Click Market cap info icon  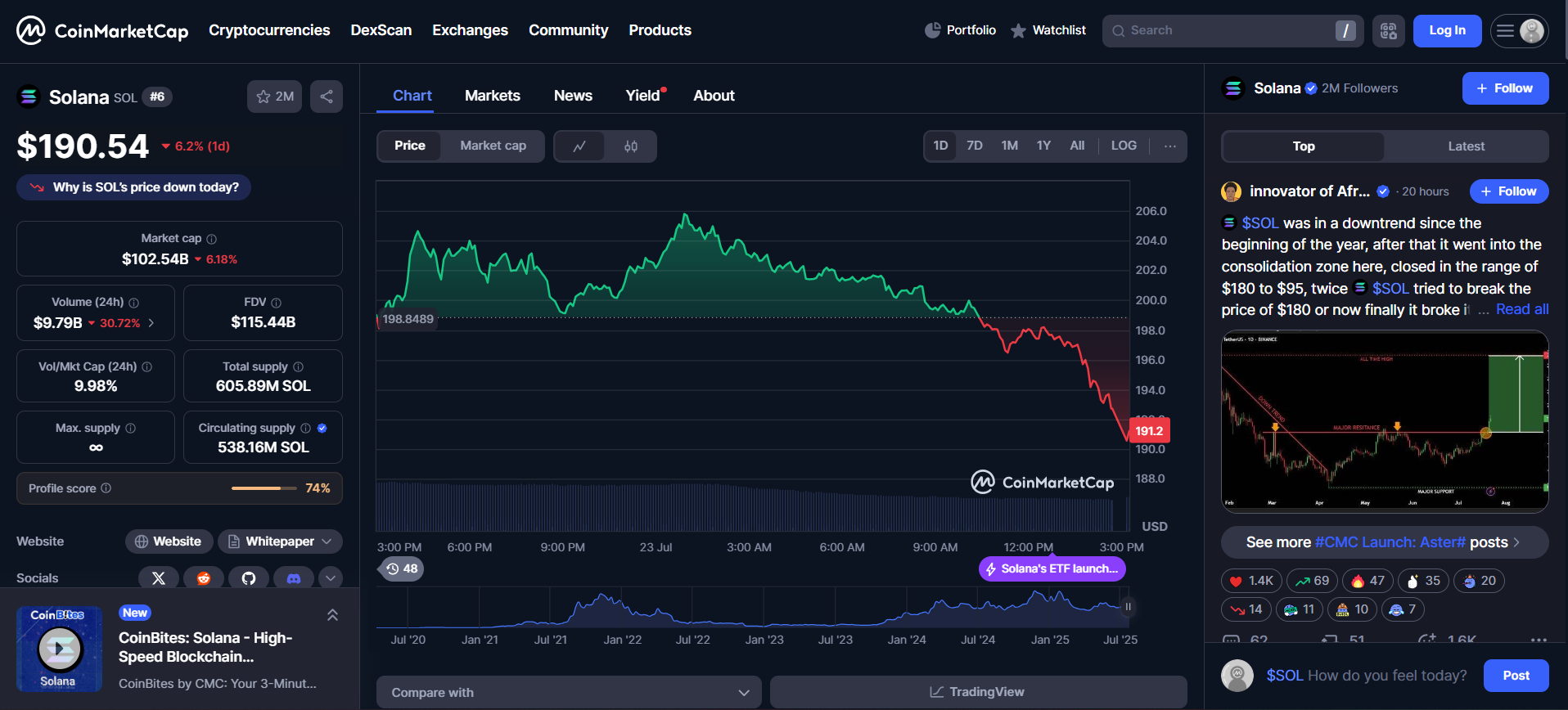212,239
